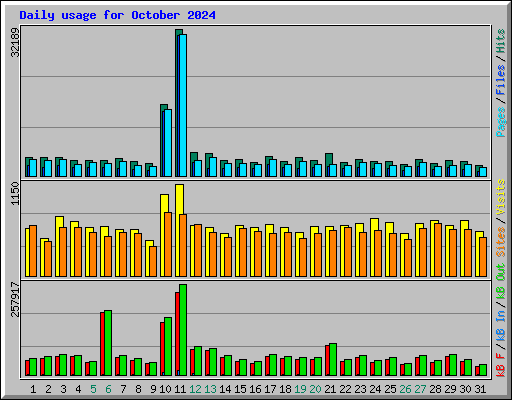Select weekend day 20 label

[315, 389]
